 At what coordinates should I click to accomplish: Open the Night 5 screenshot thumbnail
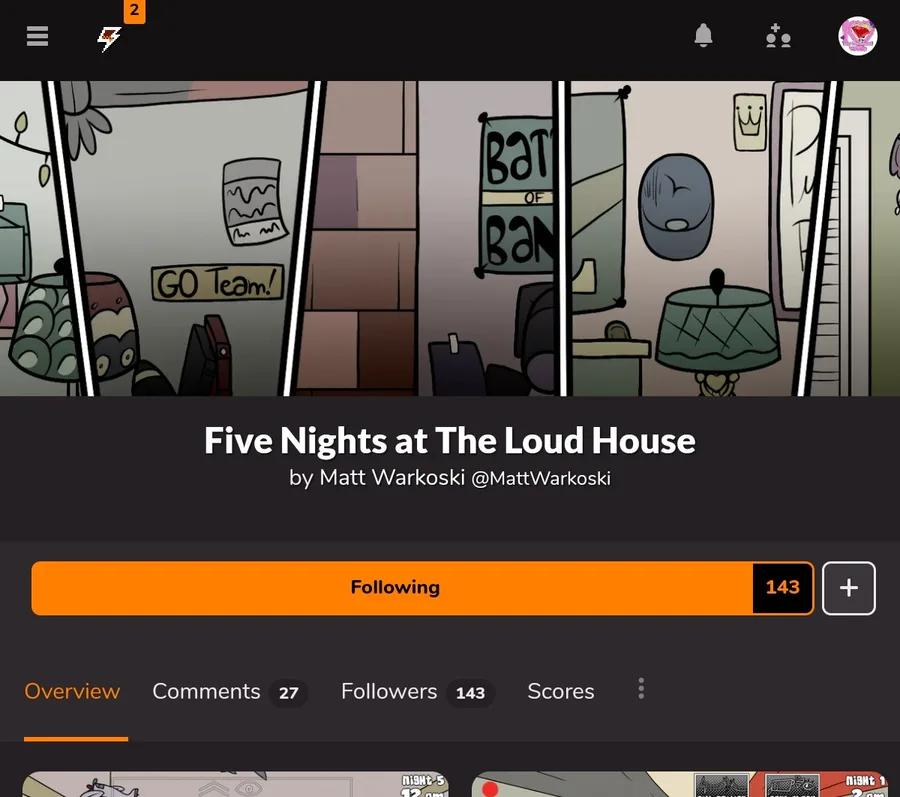coord(235,784)
